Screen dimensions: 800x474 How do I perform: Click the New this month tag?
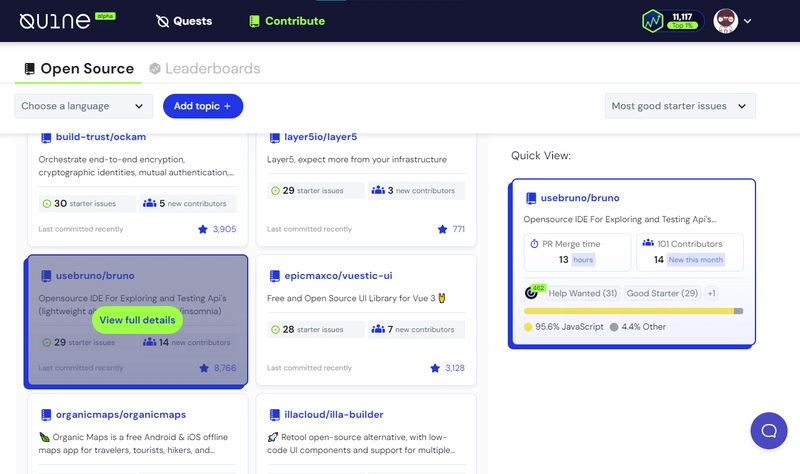[695, 260]
